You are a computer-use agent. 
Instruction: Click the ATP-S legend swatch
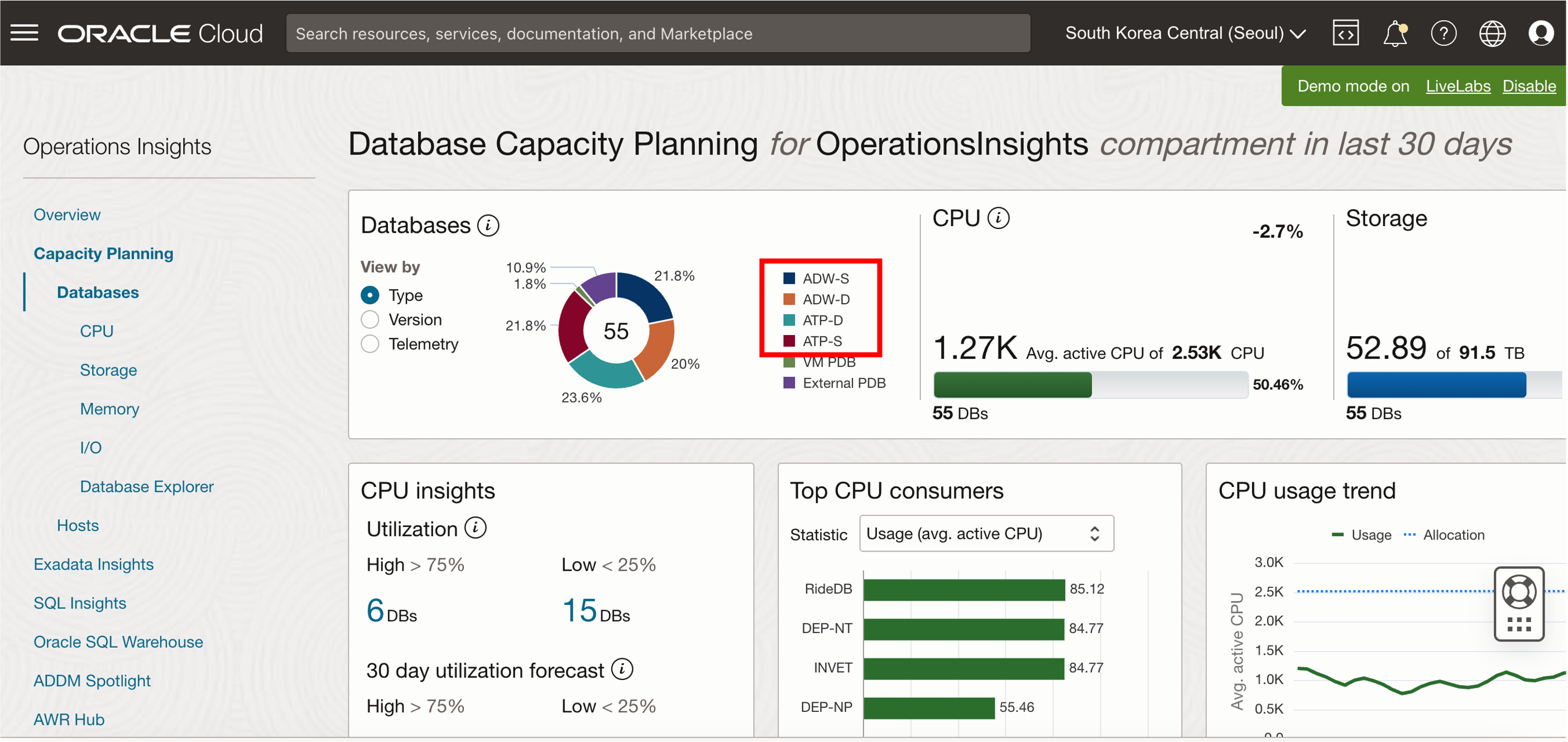coord(789,341)
